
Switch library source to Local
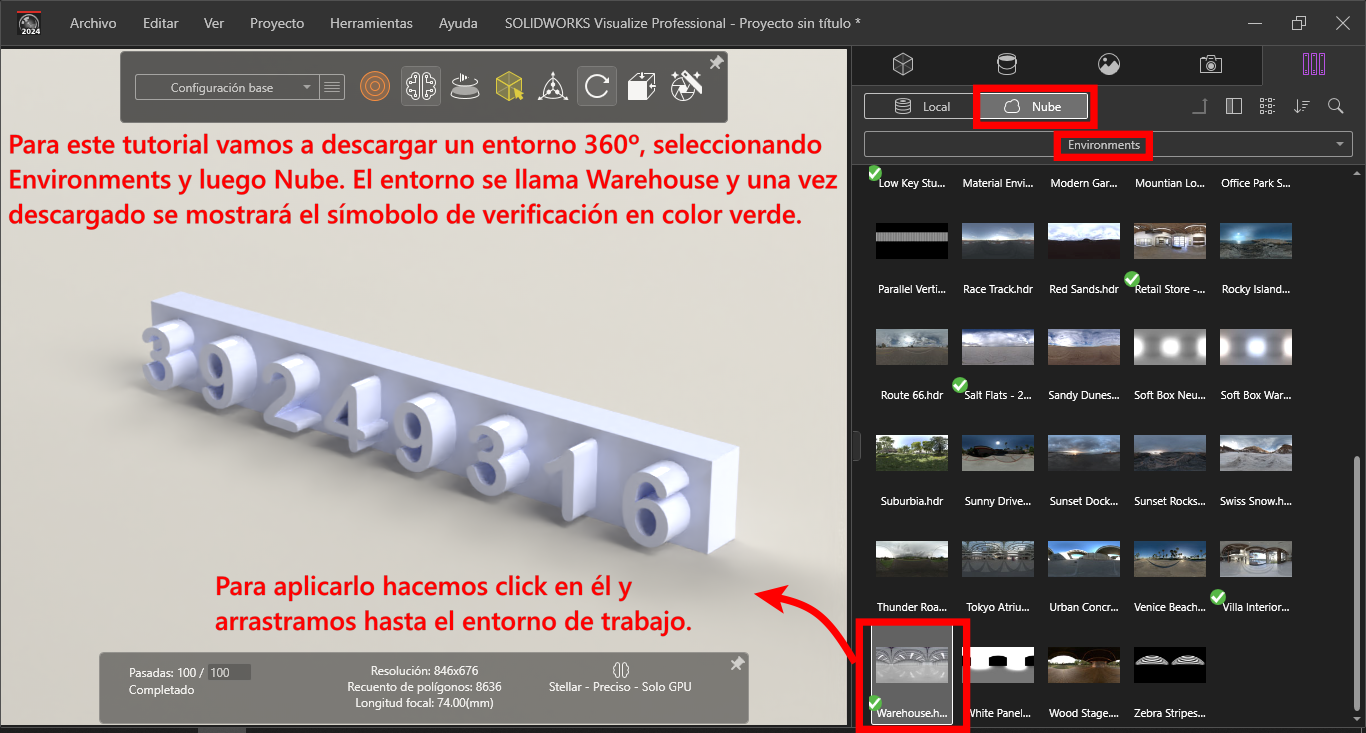(922, 106)
